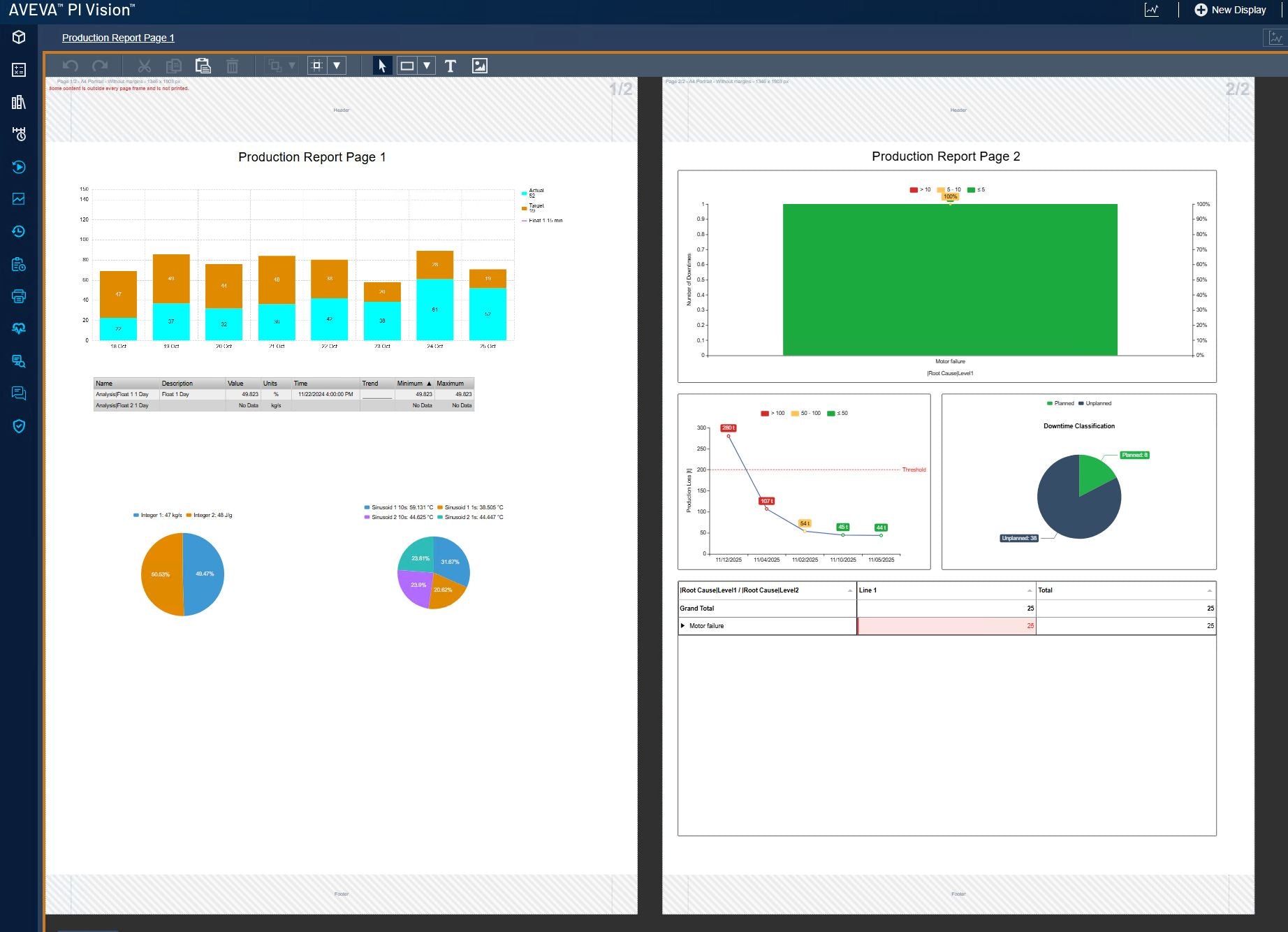Click the Cut scissors icon
Viewport: 1288px width, 932px height.
click(x=145, y=66)
